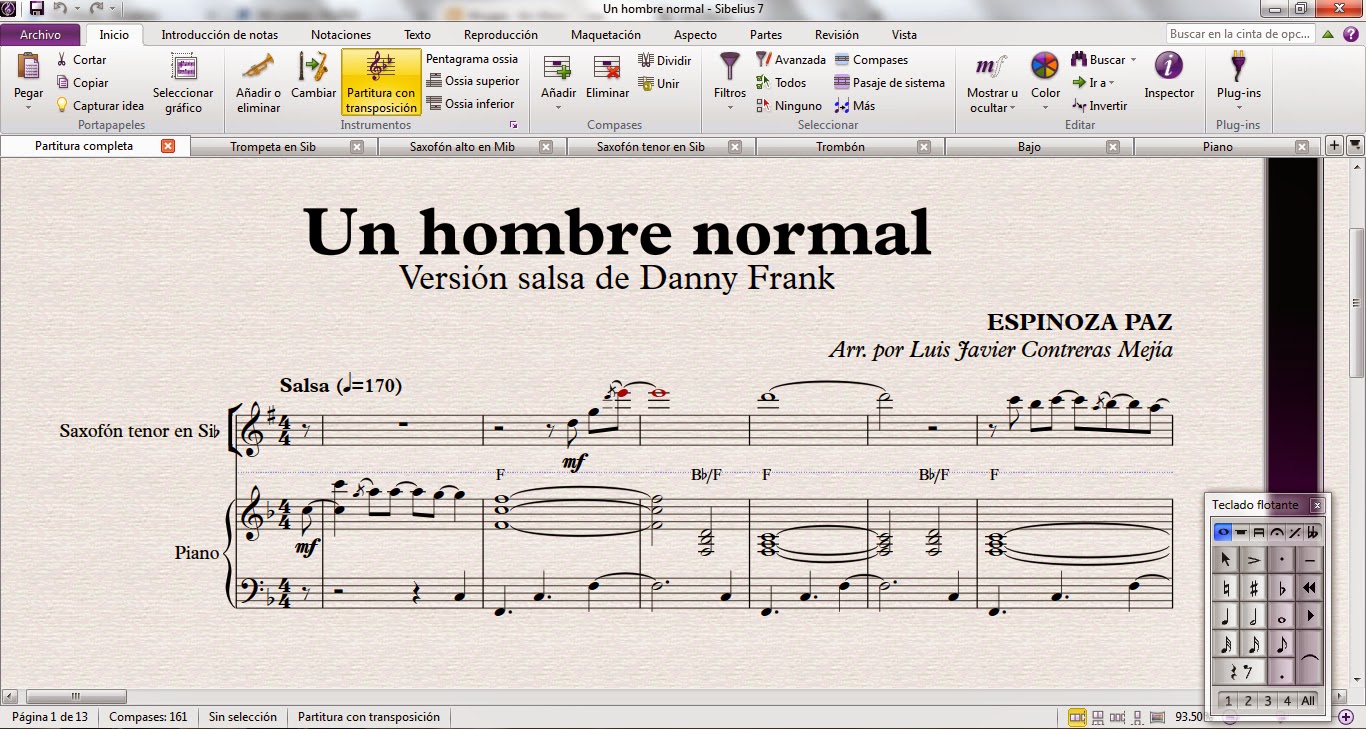Click Copiar in the Portapapeles group
Viewport: 1366px width, 729px height.
(x=82, y=83)
